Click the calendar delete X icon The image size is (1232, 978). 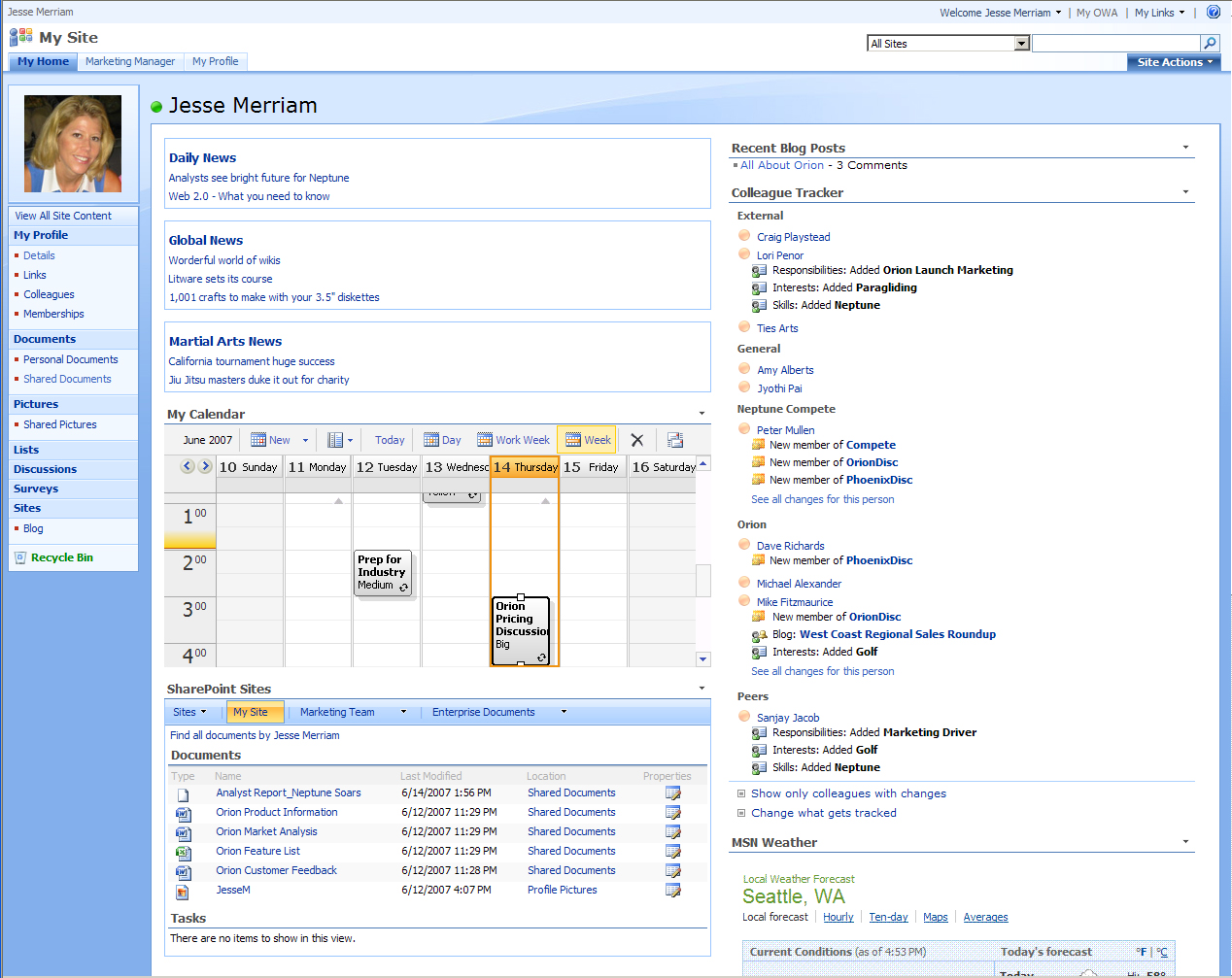[x=637, y=440]
